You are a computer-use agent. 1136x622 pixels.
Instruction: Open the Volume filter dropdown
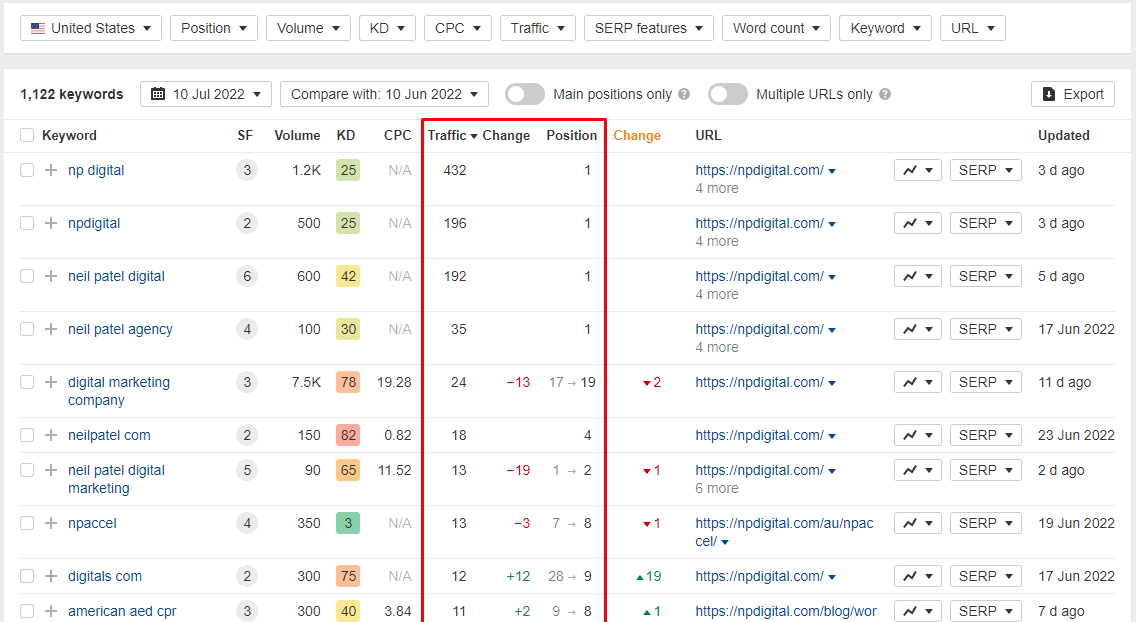[x=308, y=28]
